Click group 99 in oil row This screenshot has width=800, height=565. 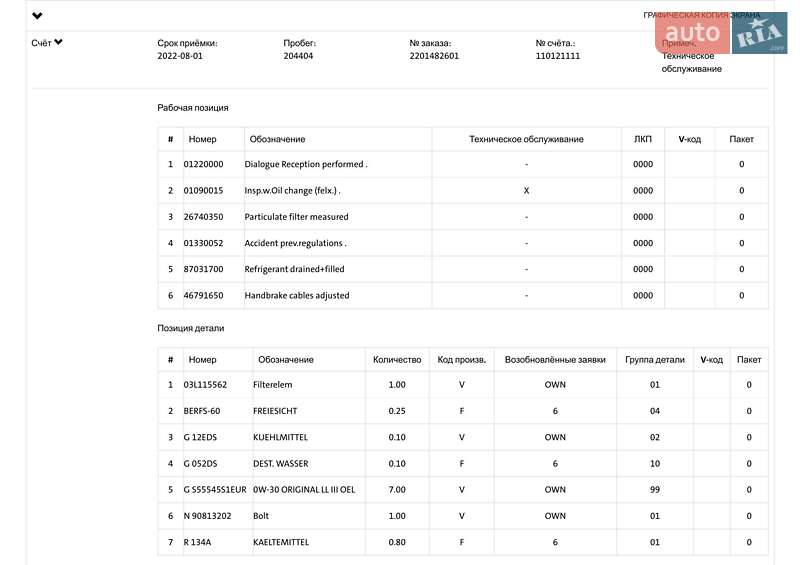pyautogui.click(x=655, y=489)
